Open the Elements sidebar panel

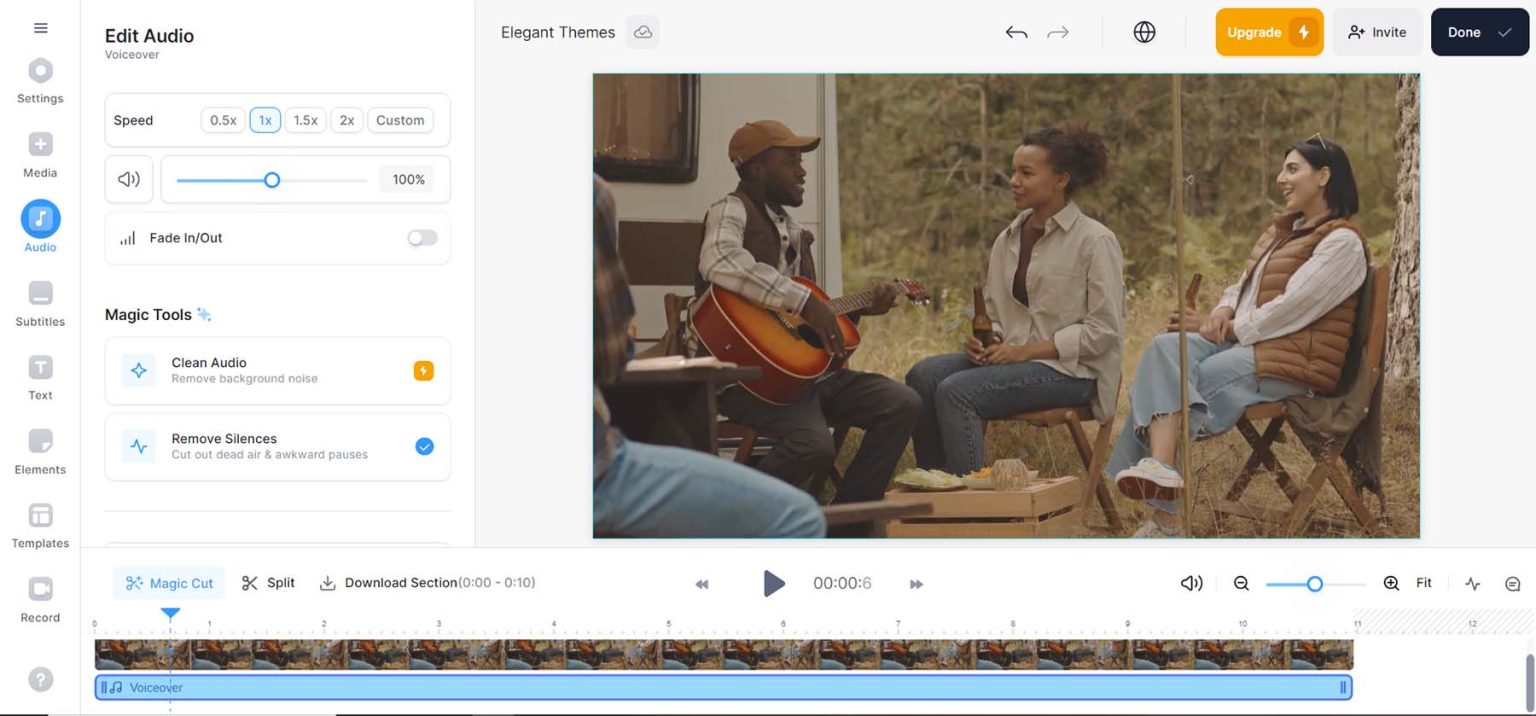click(x=40, y=452)
